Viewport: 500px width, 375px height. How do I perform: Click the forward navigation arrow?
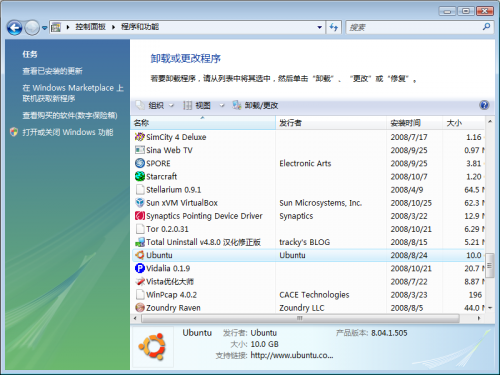click(x=32, y=28)
